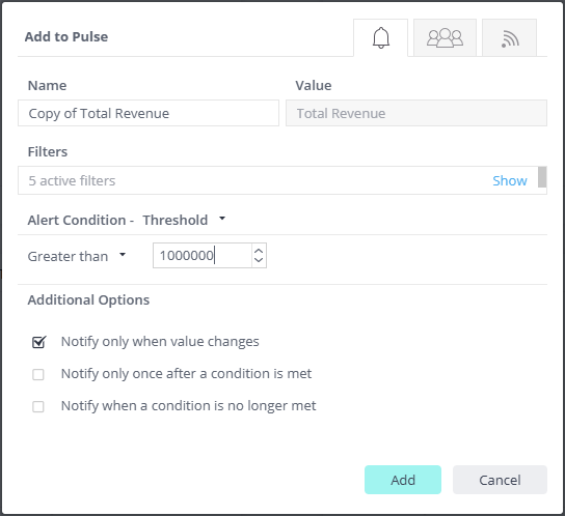Decrease threshold value with down arrow

click(x=259, y=261)
